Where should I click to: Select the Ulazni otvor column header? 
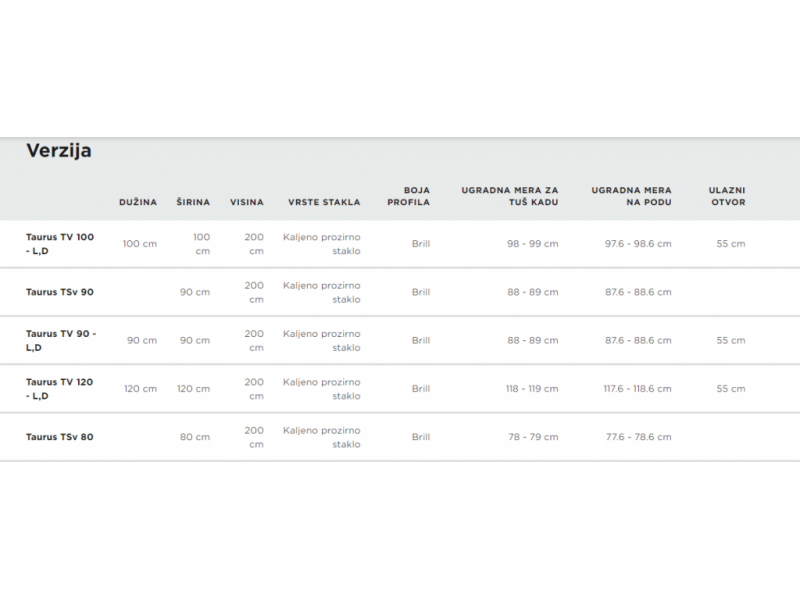click(727, 196)
